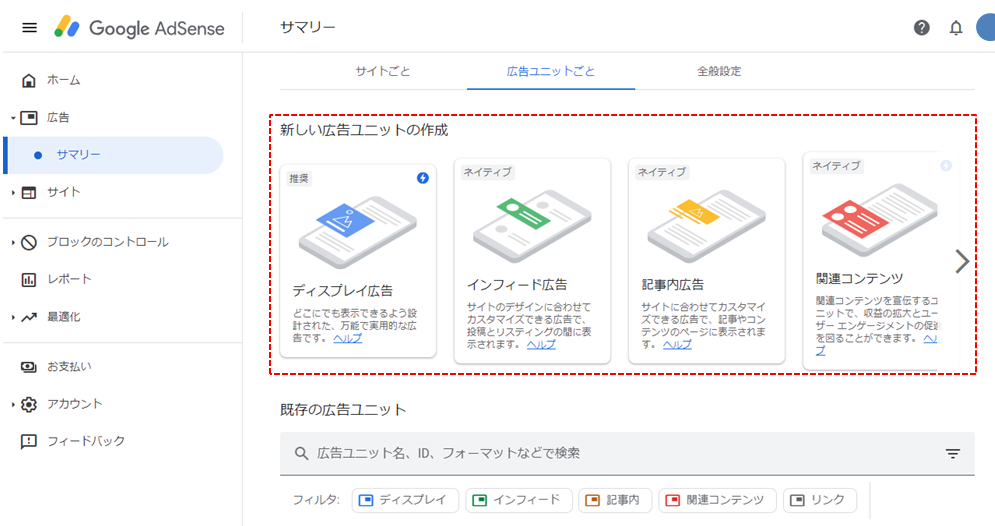This screenshot has height=526, width=995.
Task: Toggle the ディスプレイ filter chip
Action: [x=405, y=500]
